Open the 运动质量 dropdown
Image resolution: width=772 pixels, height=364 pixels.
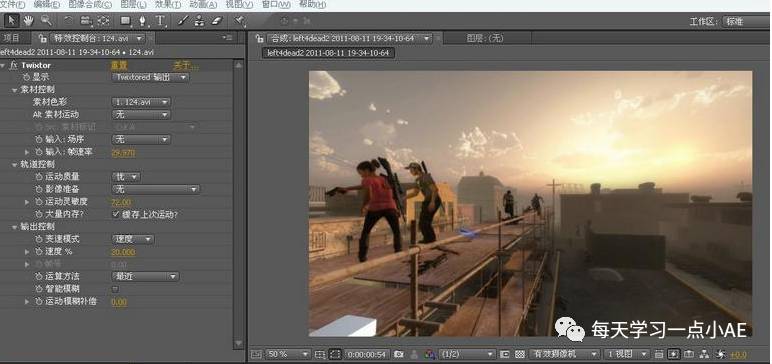tap(126, 176)
